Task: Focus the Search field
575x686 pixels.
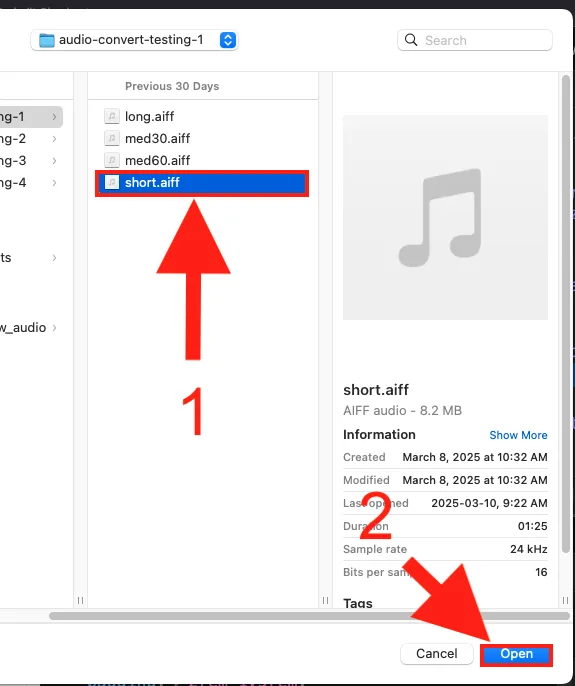Action: (475, 40)
